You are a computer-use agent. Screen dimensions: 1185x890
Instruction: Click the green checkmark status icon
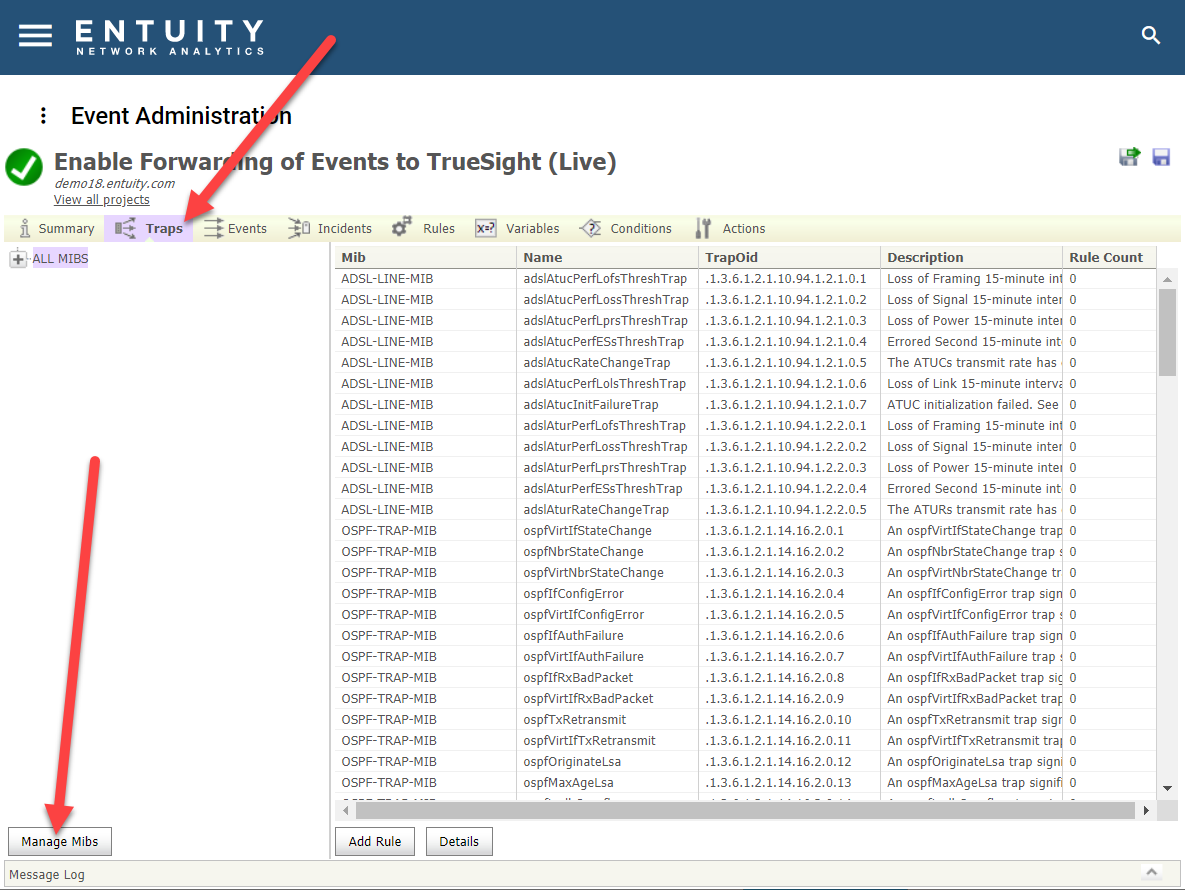pos(24,167)
